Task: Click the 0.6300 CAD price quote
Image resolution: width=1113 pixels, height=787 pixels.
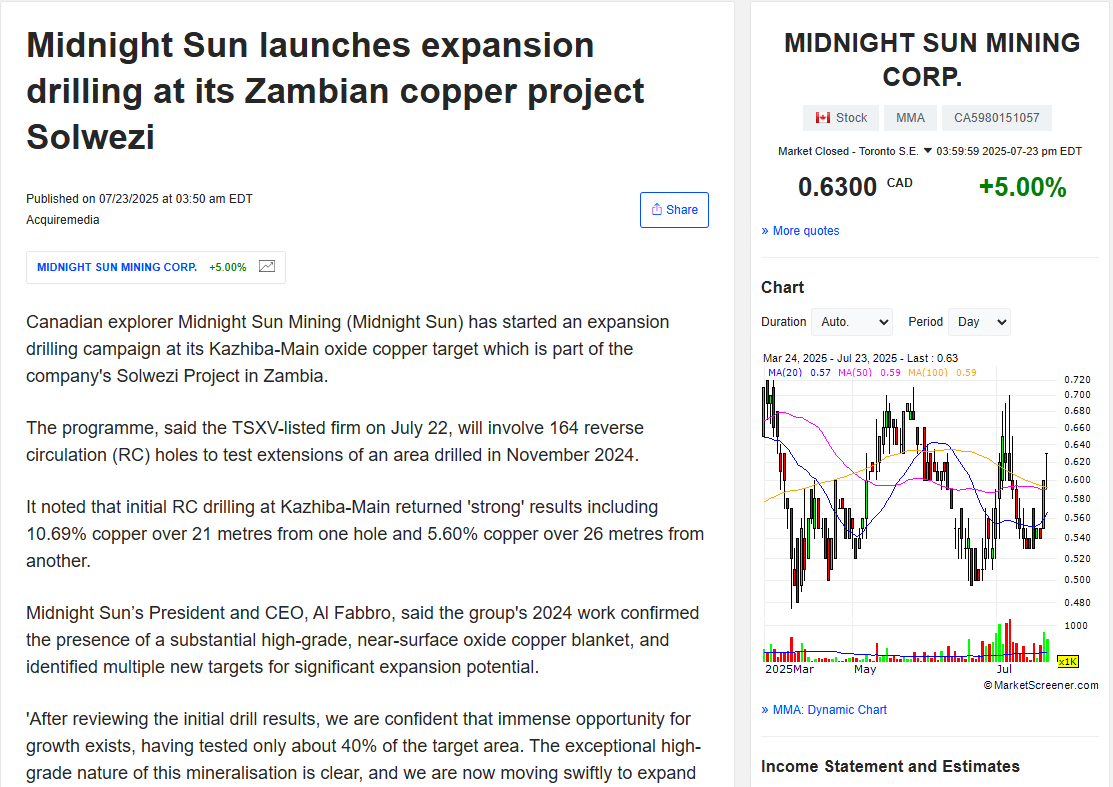Action: coord(855,187)
